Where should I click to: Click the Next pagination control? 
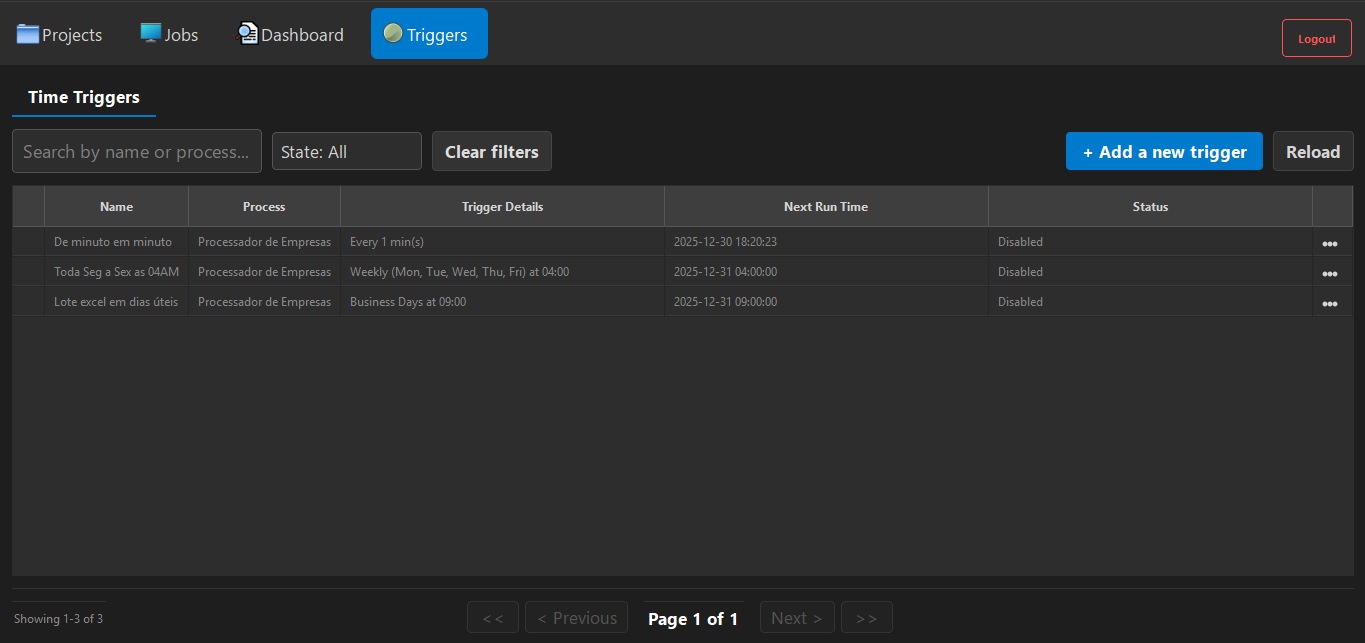point(796,617)
